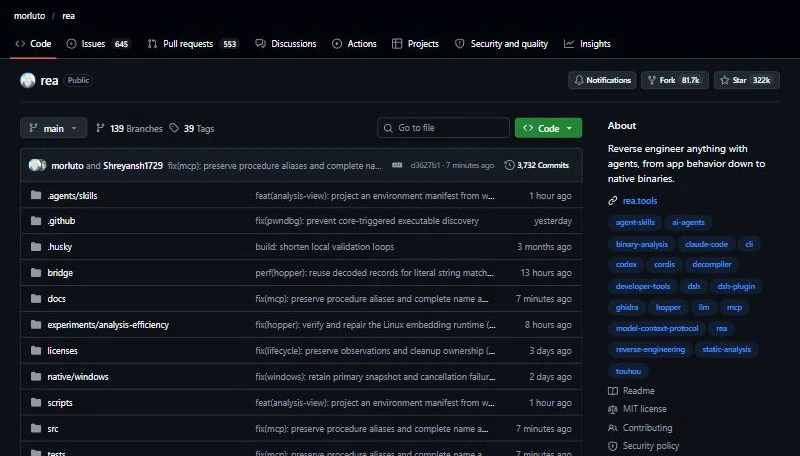Open the perf(hopper) reuse decoded records commit

[374, 273]
